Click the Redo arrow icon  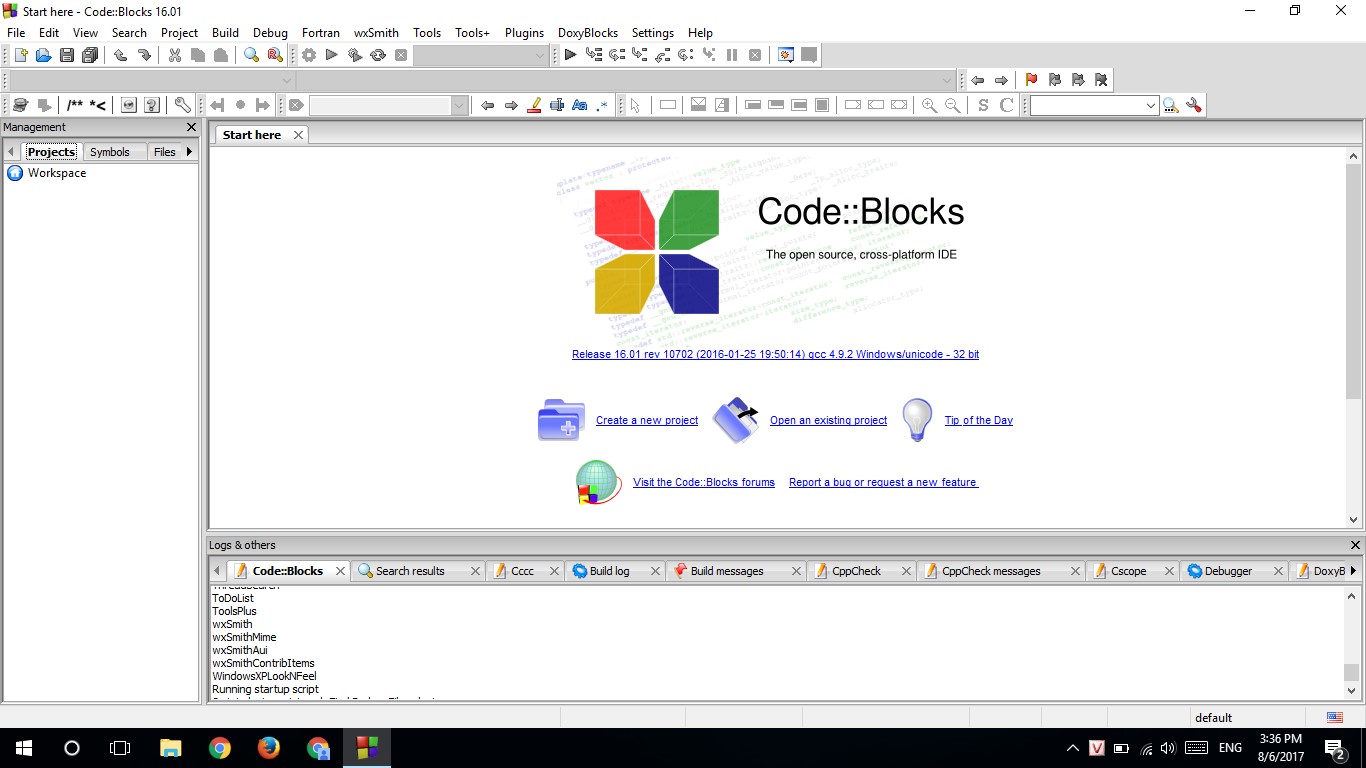coord(144,55)
